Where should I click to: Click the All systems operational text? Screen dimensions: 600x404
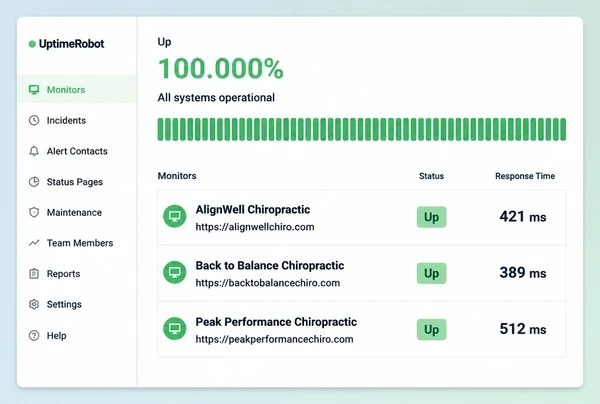pyautogui.click(x=216, y=98)
